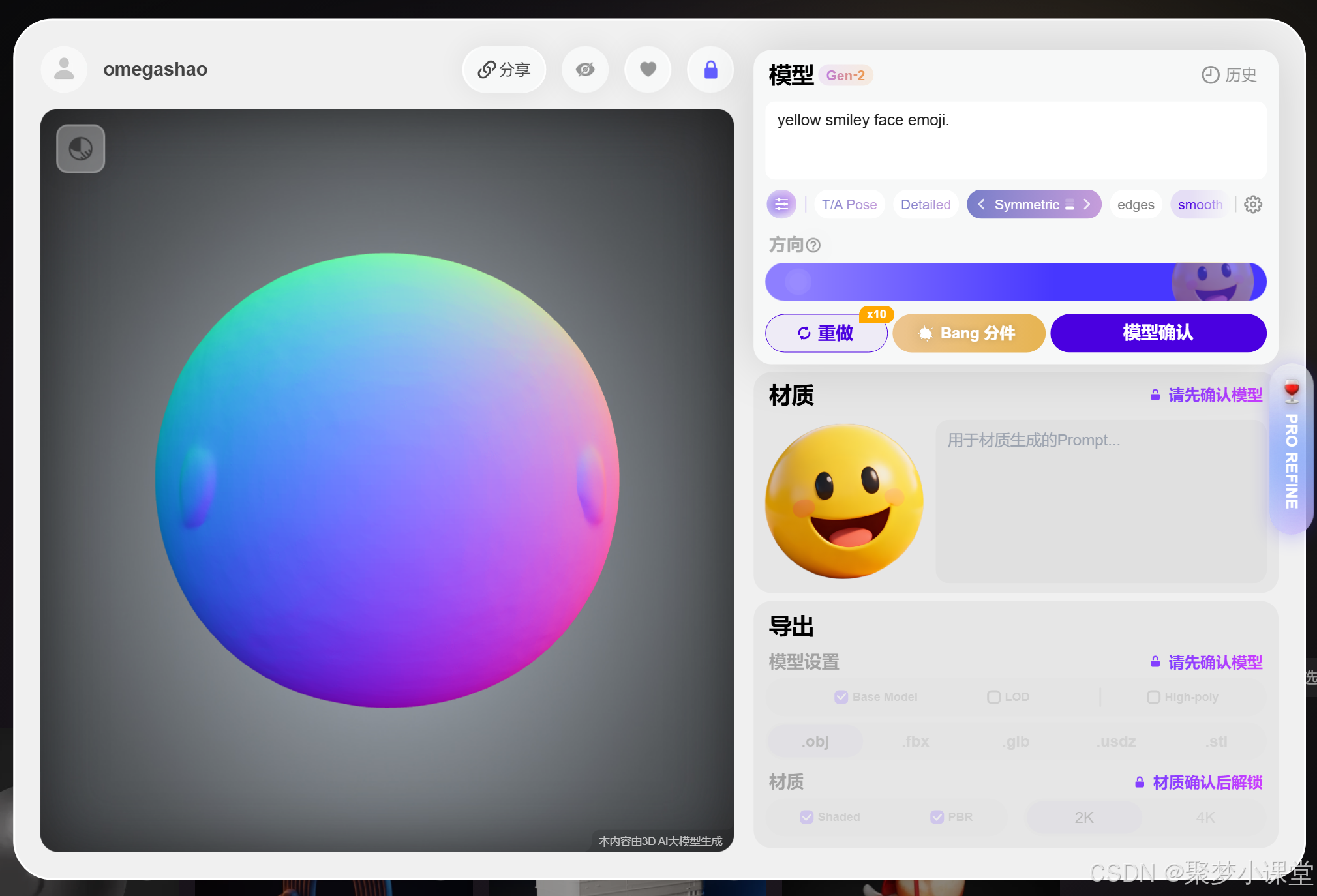Click the render mode shading icon
The width and height of the screenshot is (1317, 896).
pyautogui.click(x=80, y=149)
